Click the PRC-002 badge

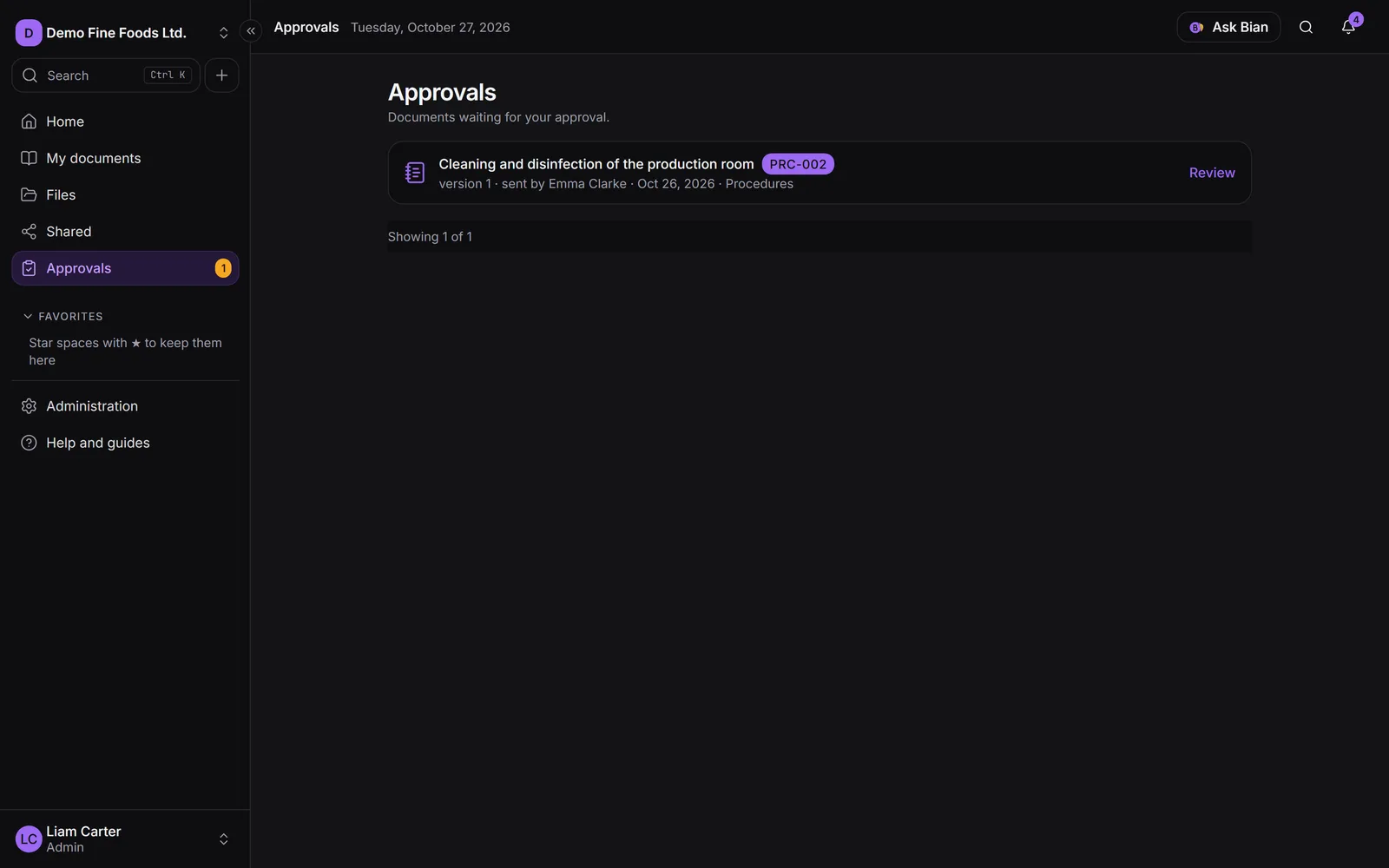pyautogui.click(x=798, y=164)
